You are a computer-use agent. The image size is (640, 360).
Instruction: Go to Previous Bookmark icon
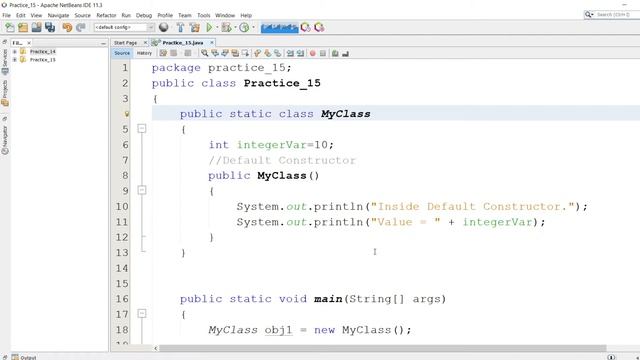coord(257,53)
